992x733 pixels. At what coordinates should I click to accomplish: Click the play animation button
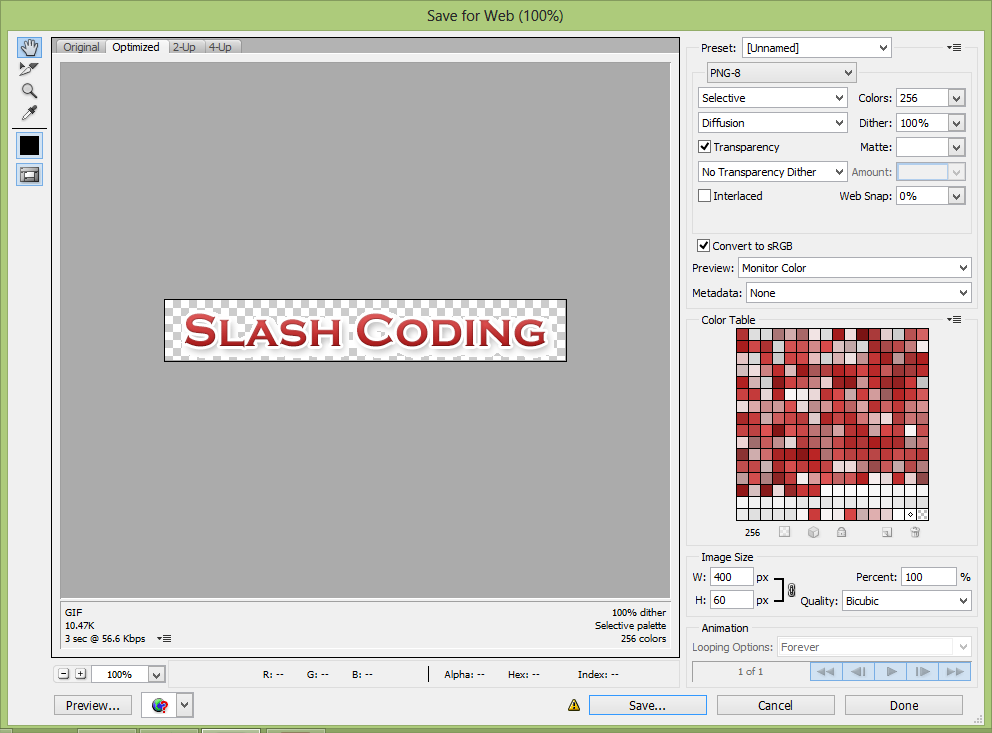point(891,671)
